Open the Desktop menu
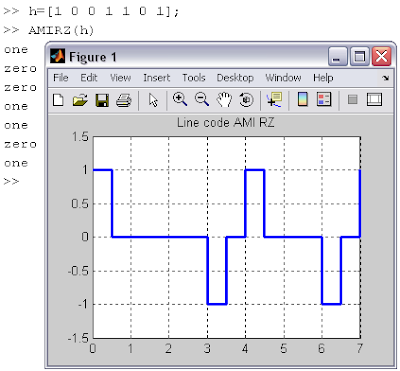Viewport: 400px width, 371px height. 235,78
